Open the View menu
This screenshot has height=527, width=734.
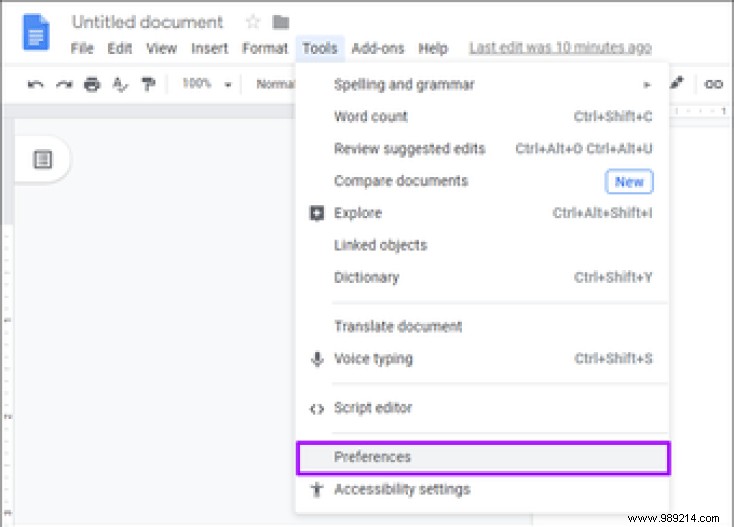(161, 48)
